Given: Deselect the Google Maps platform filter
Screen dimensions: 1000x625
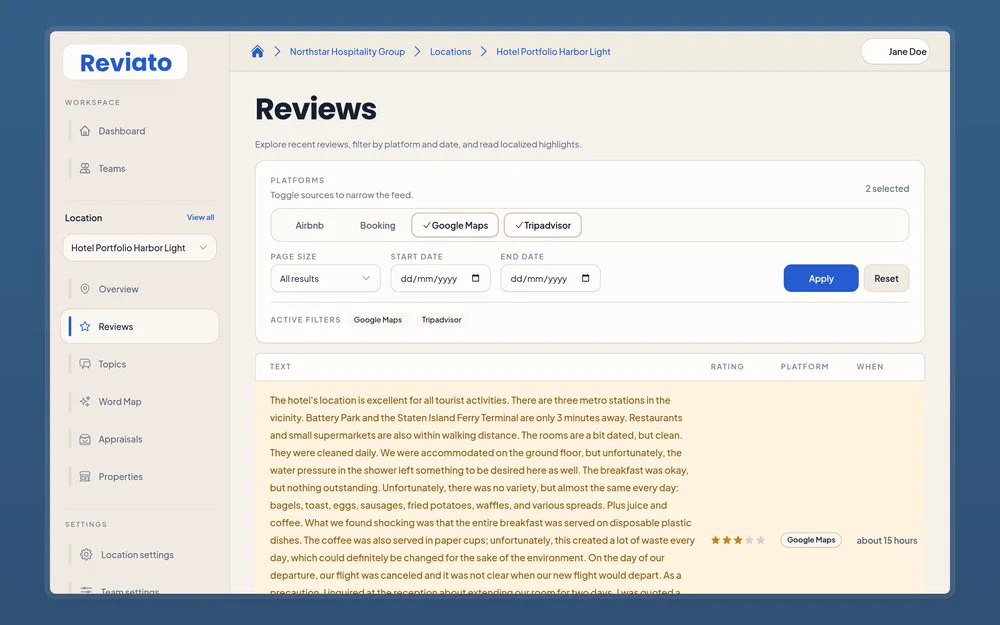Looking at the screenshot, I should coord(455,225).
